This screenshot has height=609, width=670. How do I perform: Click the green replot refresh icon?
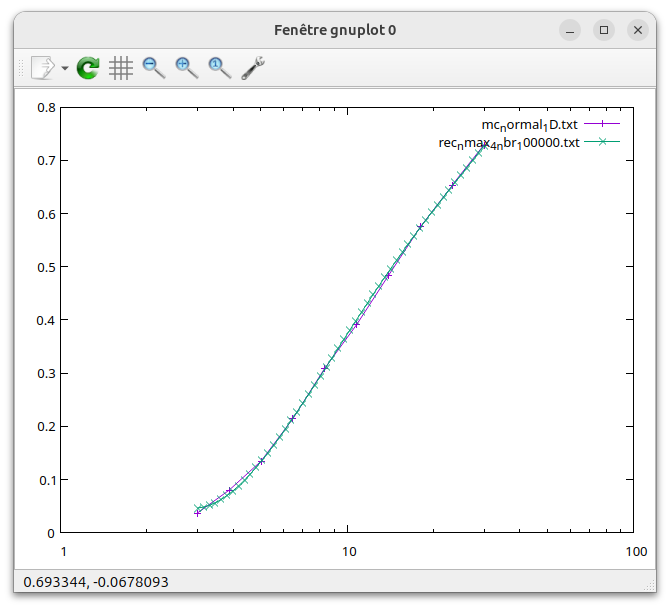(88, 68)
